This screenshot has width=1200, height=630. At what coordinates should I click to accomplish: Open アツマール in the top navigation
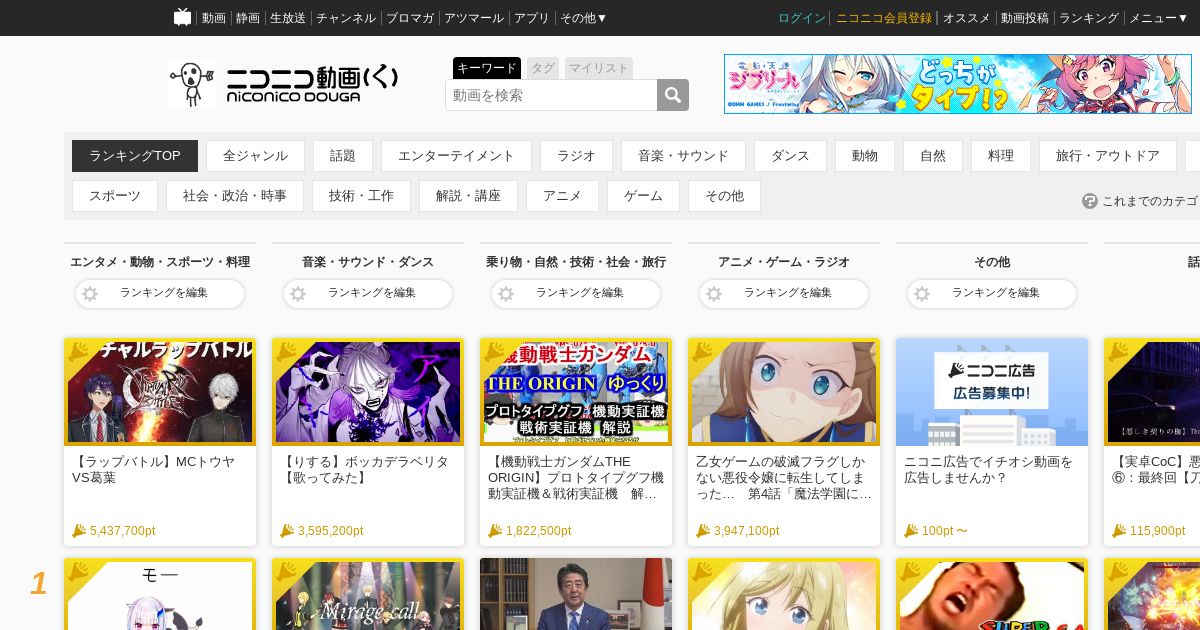click(x=474, y=18)
